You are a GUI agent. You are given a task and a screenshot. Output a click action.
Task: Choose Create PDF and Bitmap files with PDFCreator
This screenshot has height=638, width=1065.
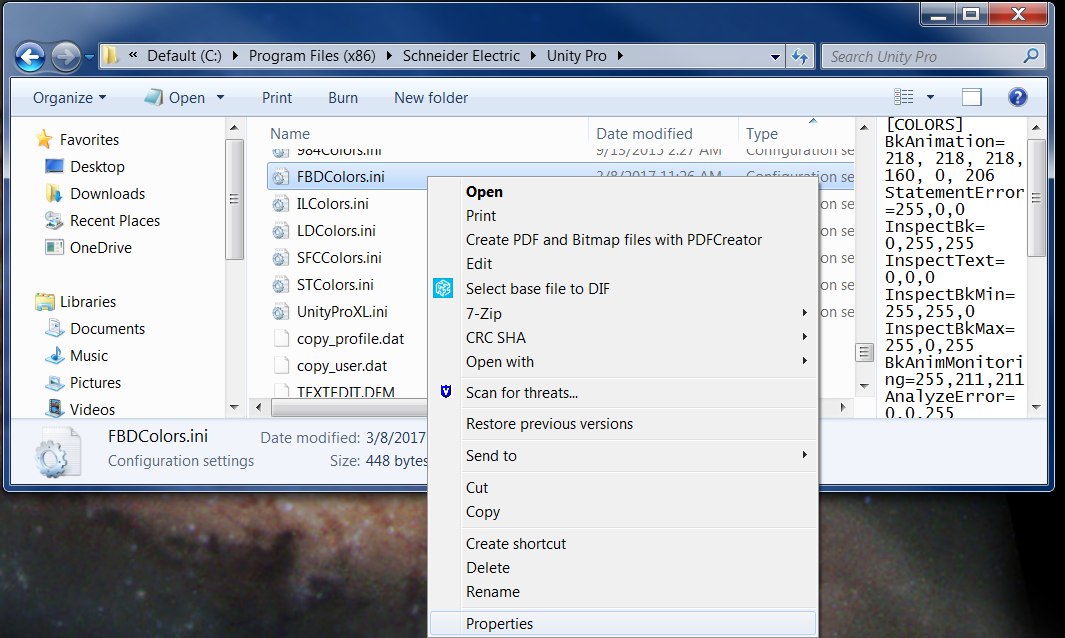pos(623,240)
